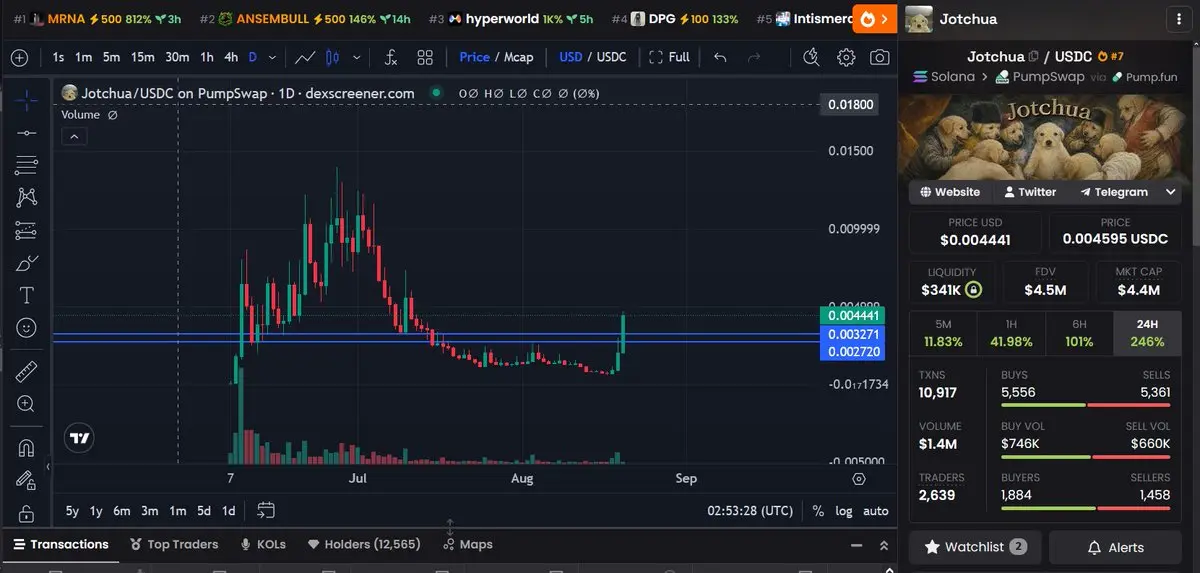Open the indicators fx menu

[391, 58]
